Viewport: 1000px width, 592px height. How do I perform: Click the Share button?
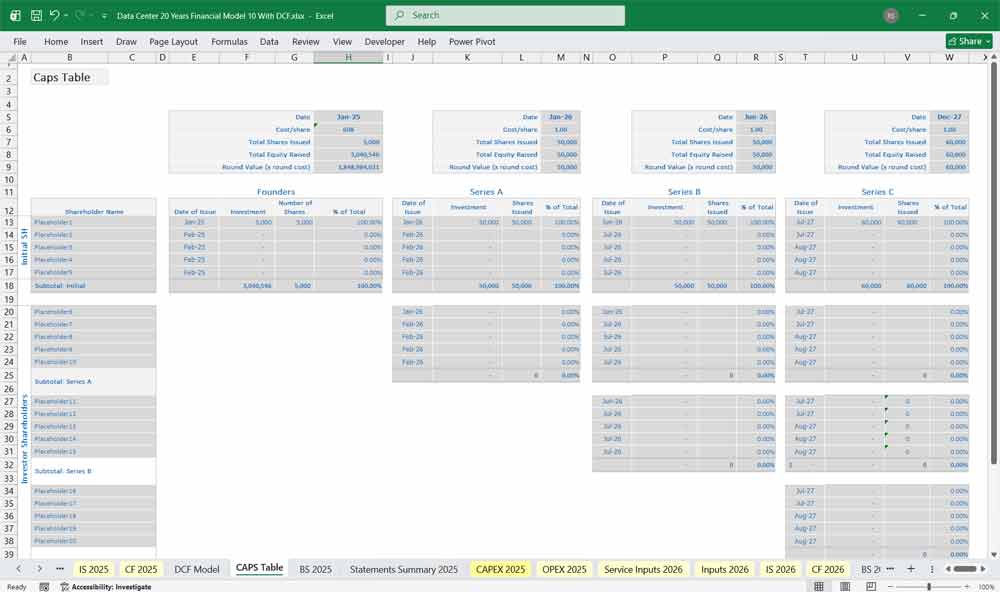coord(963,42)
